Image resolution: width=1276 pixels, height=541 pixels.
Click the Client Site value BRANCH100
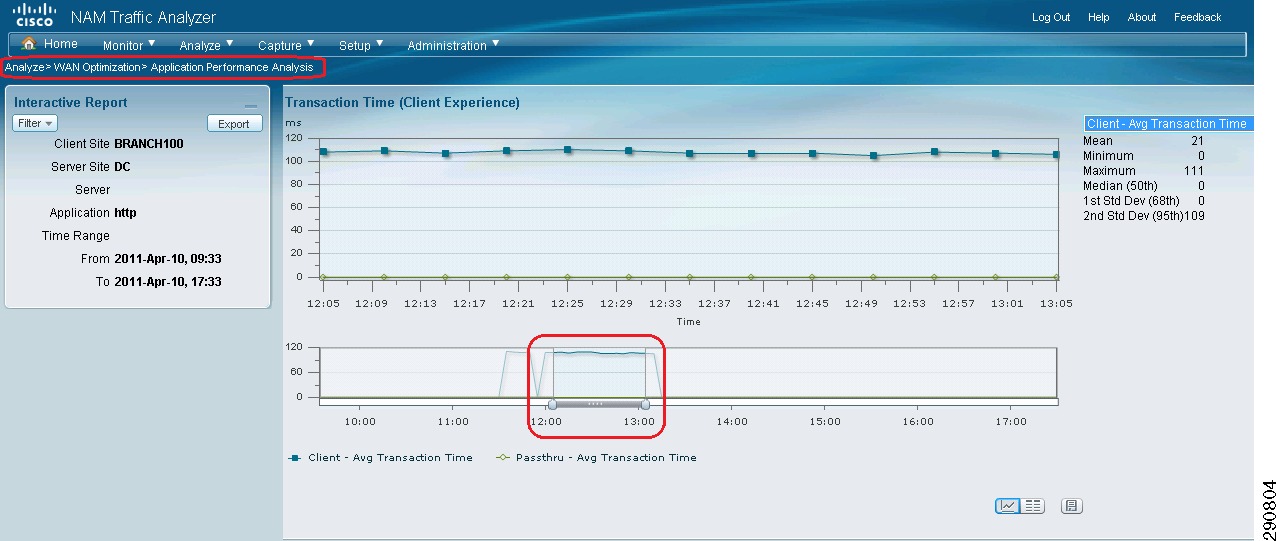(149, 144)
